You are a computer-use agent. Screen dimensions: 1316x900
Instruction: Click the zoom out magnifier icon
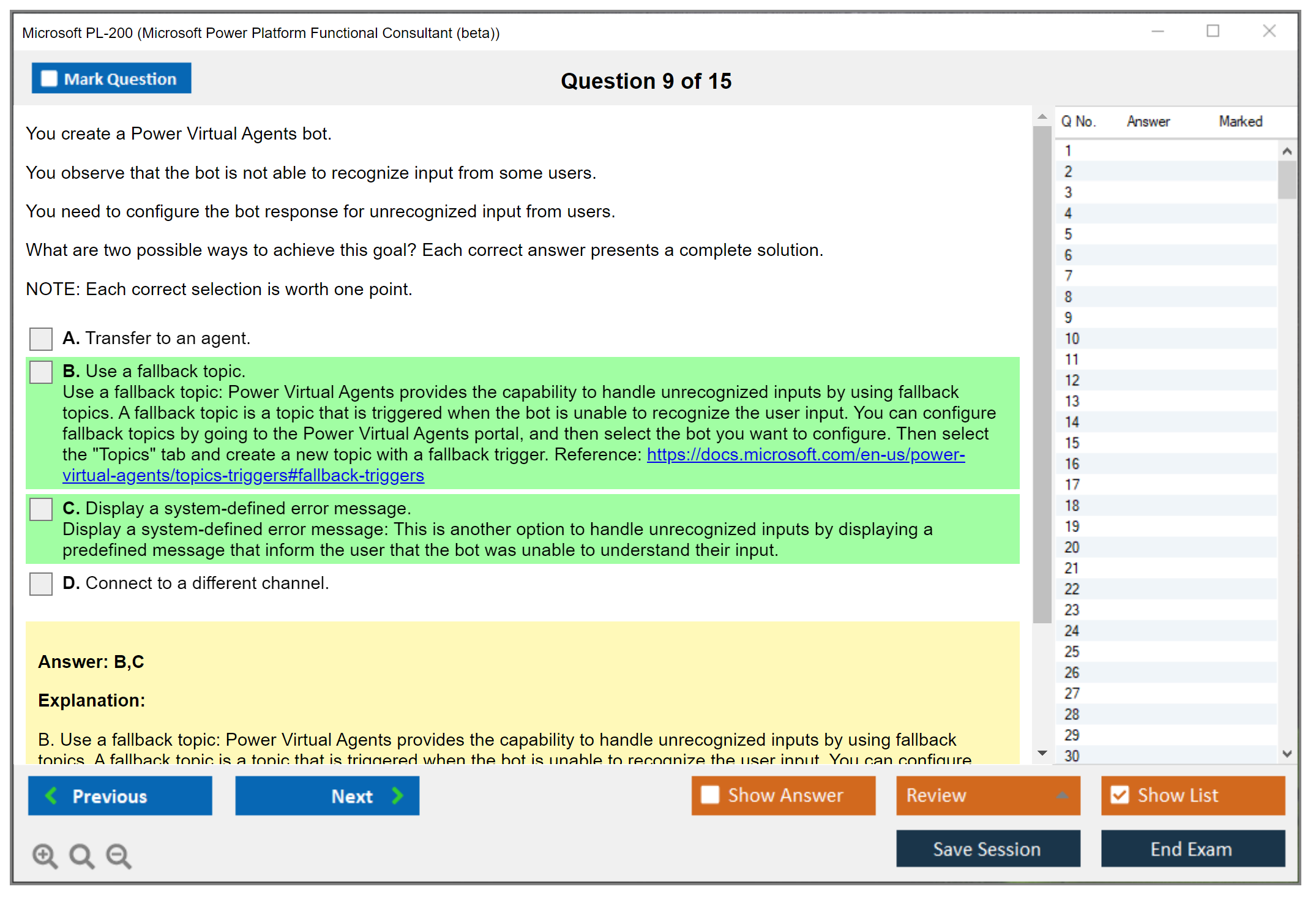pyautogui.click(x=118, y=855)
